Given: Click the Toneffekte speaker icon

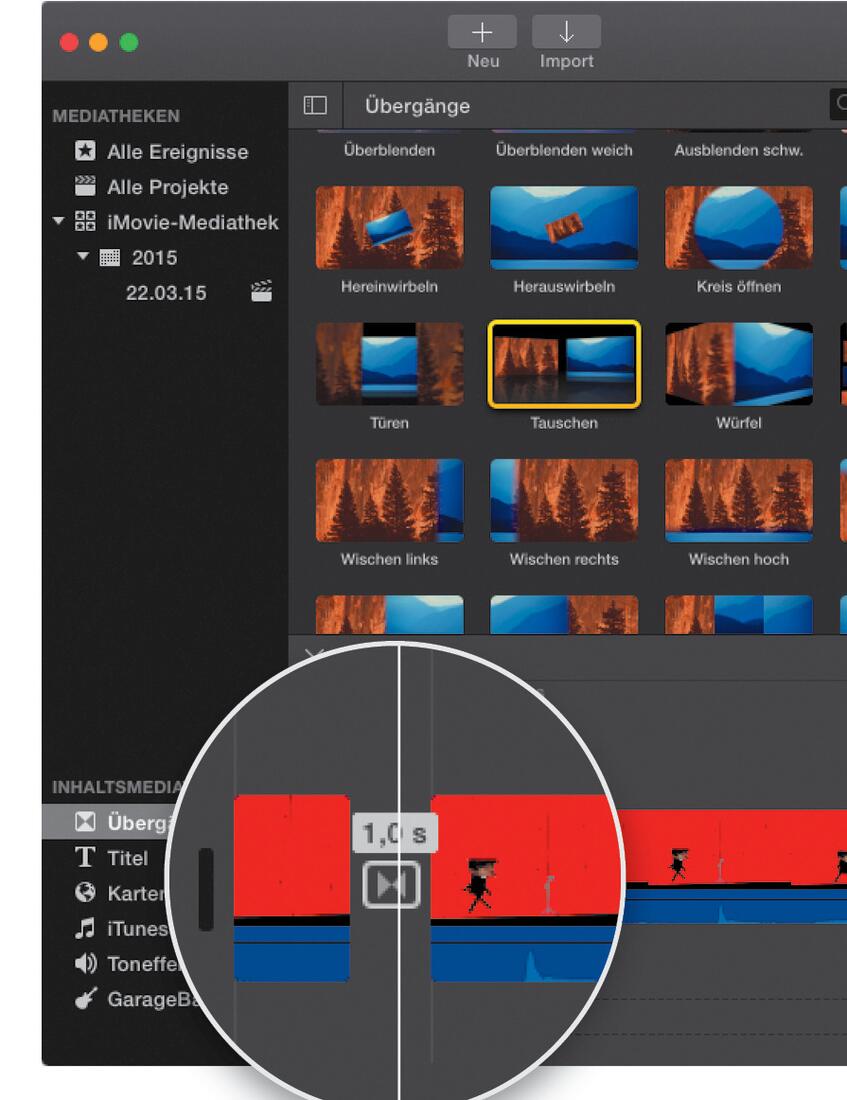Looking at the screenshot, I should 88,963.
